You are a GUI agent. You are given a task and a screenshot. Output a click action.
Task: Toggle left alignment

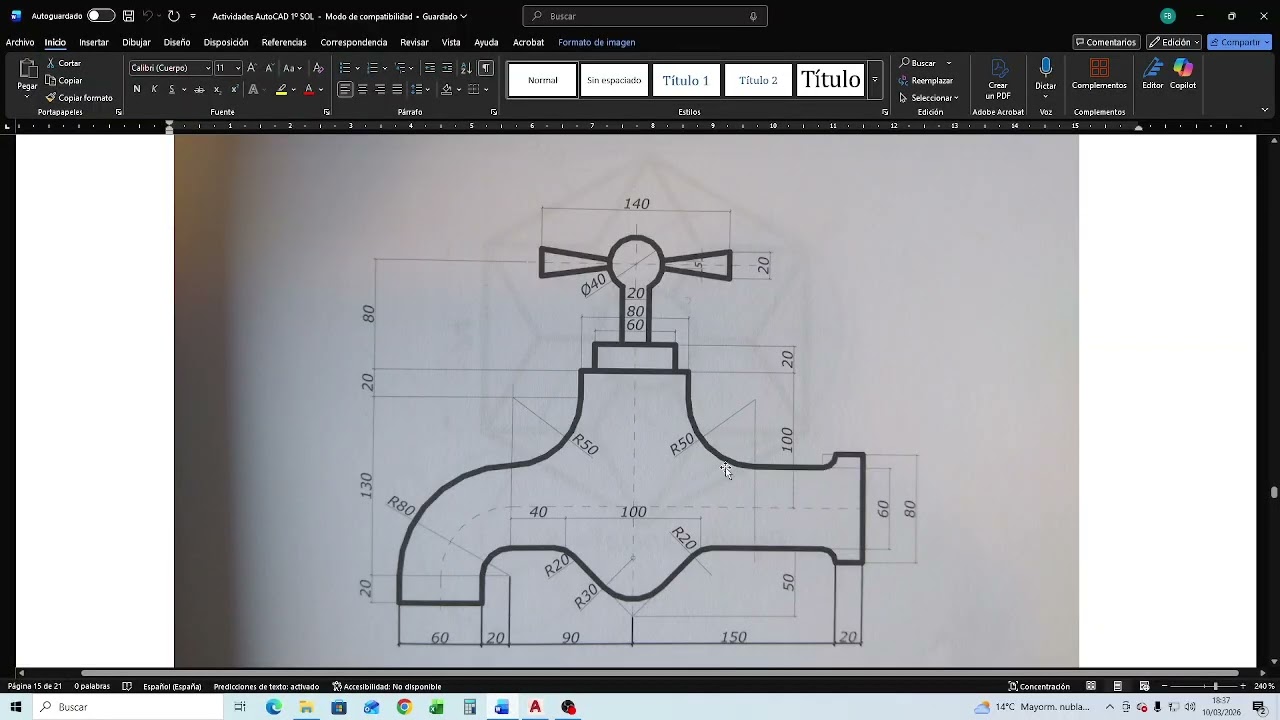(x=345, y=89)
